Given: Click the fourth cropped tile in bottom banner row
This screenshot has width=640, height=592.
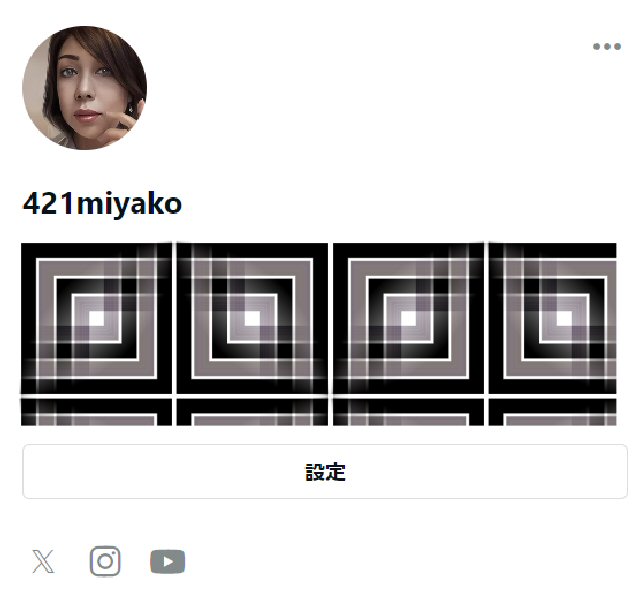Looking at the screenshot, I should pyautogui.click(x=553, y=412).
